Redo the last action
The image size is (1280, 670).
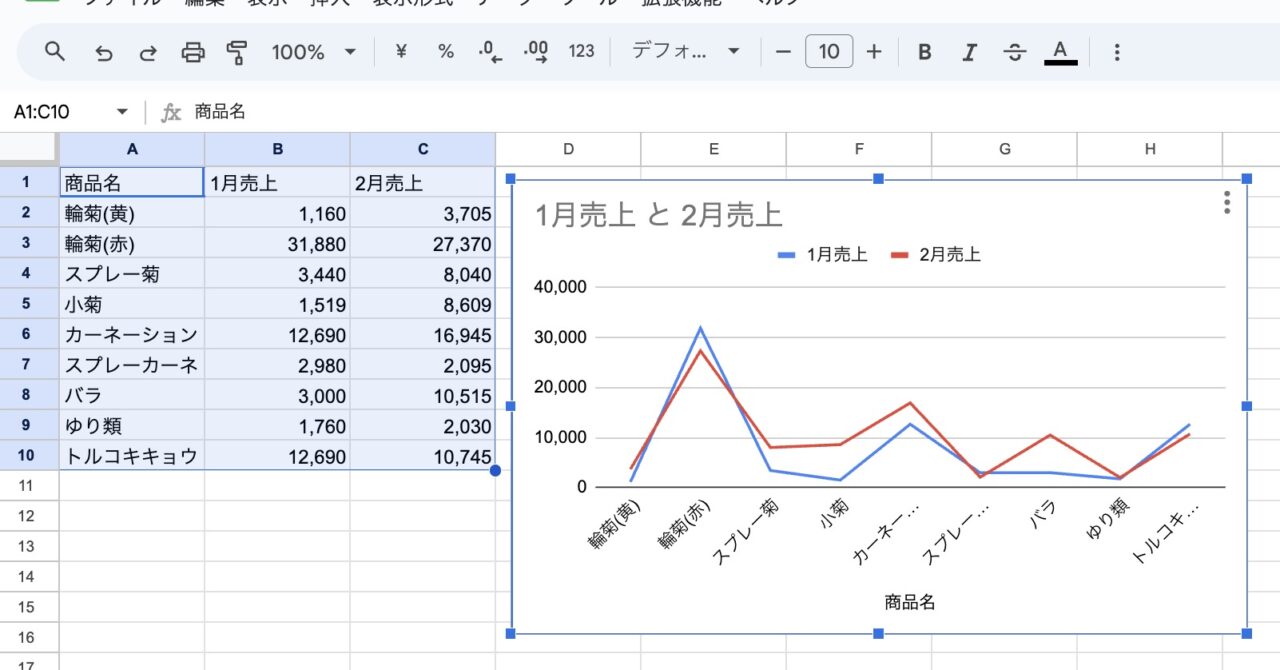coord(147,52)
